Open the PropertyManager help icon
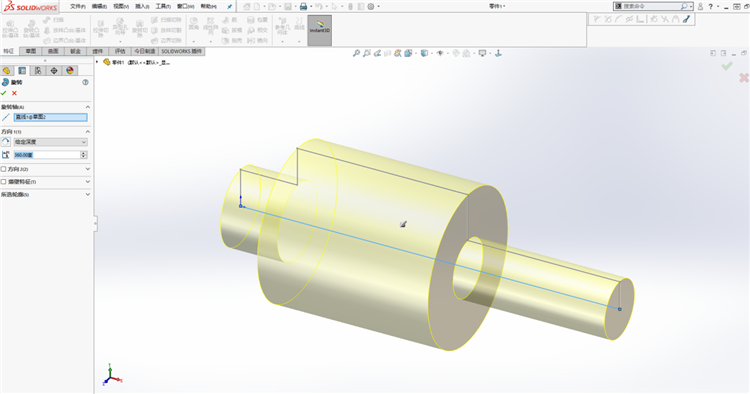This screenshot has height=394, width=750. (85, 82)
